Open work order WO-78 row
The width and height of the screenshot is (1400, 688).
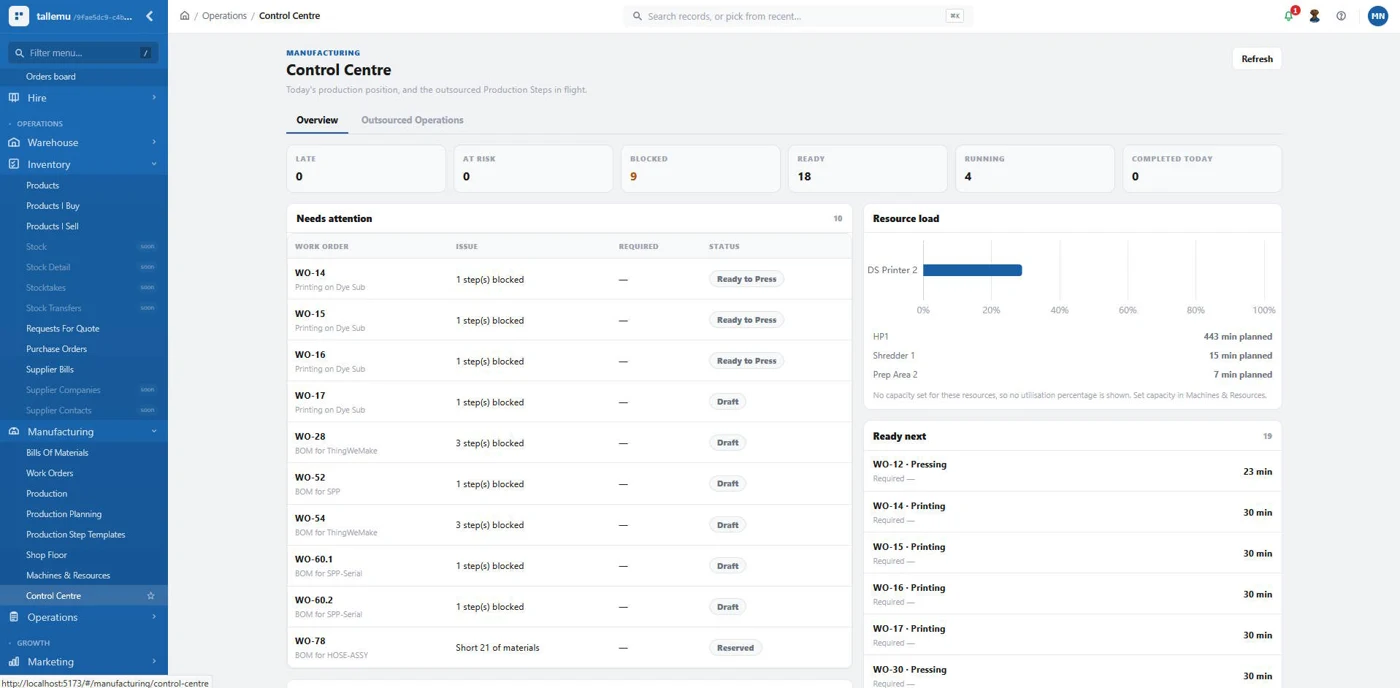click(569, 648)
